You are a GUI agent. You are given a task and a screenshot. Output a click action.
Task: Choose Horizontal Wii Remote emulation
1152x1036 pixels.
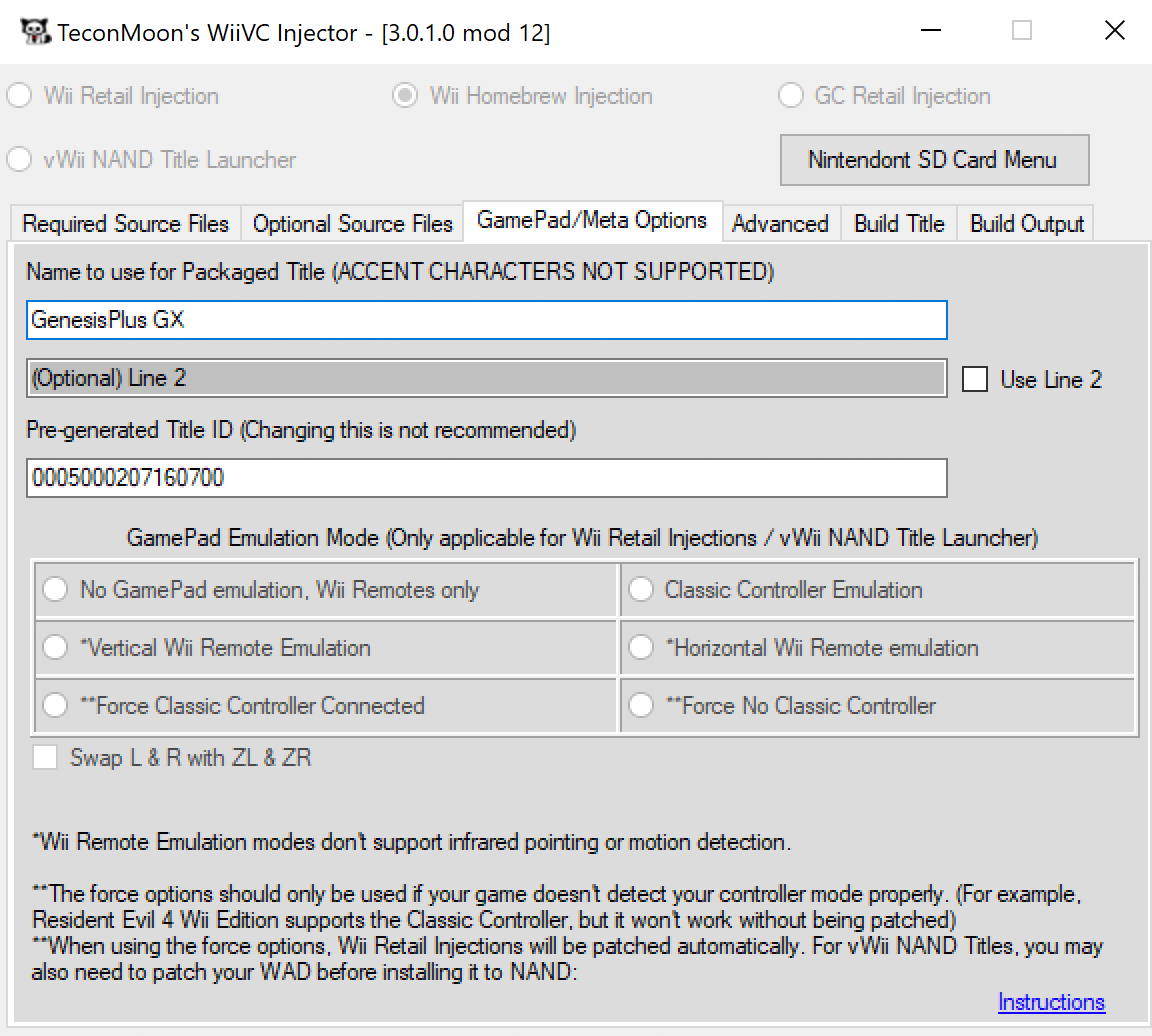pos(641,647)
